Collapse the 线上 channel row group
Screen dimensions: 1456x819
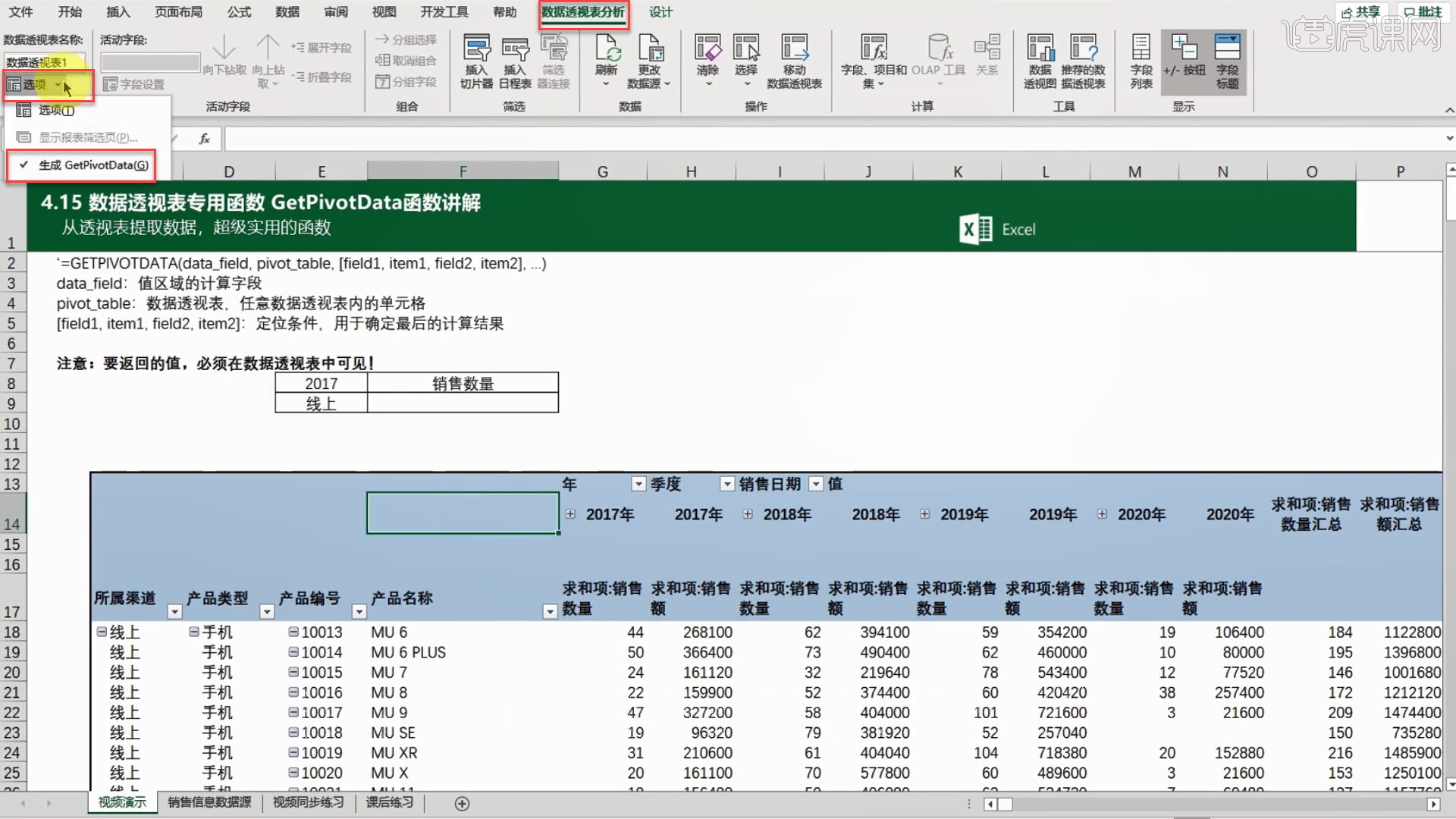coord(102,632)
